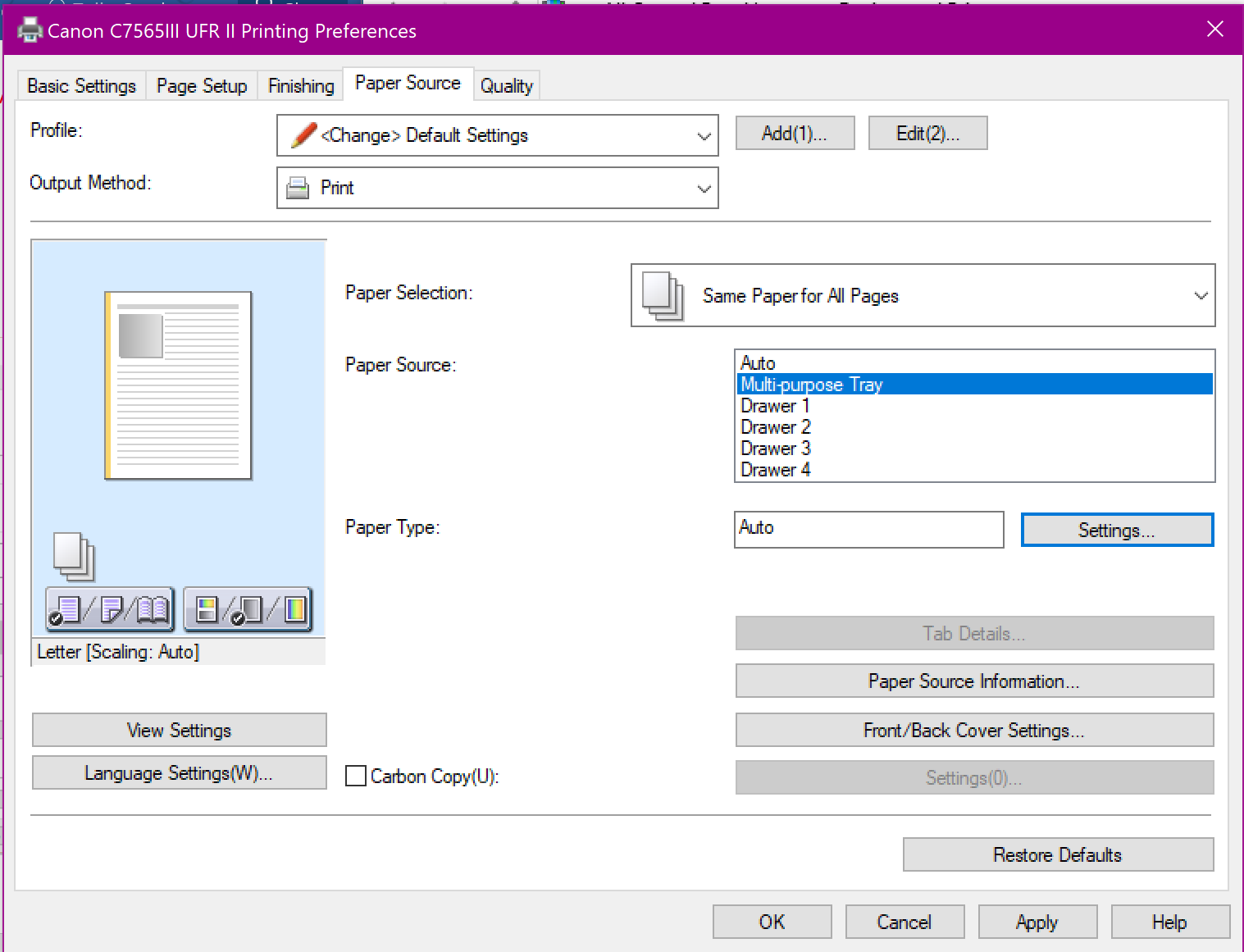This screenshot has width=1244, height=952.
Task: Enable the Carbon Copy checkbox
Action: tap(356, 776)
